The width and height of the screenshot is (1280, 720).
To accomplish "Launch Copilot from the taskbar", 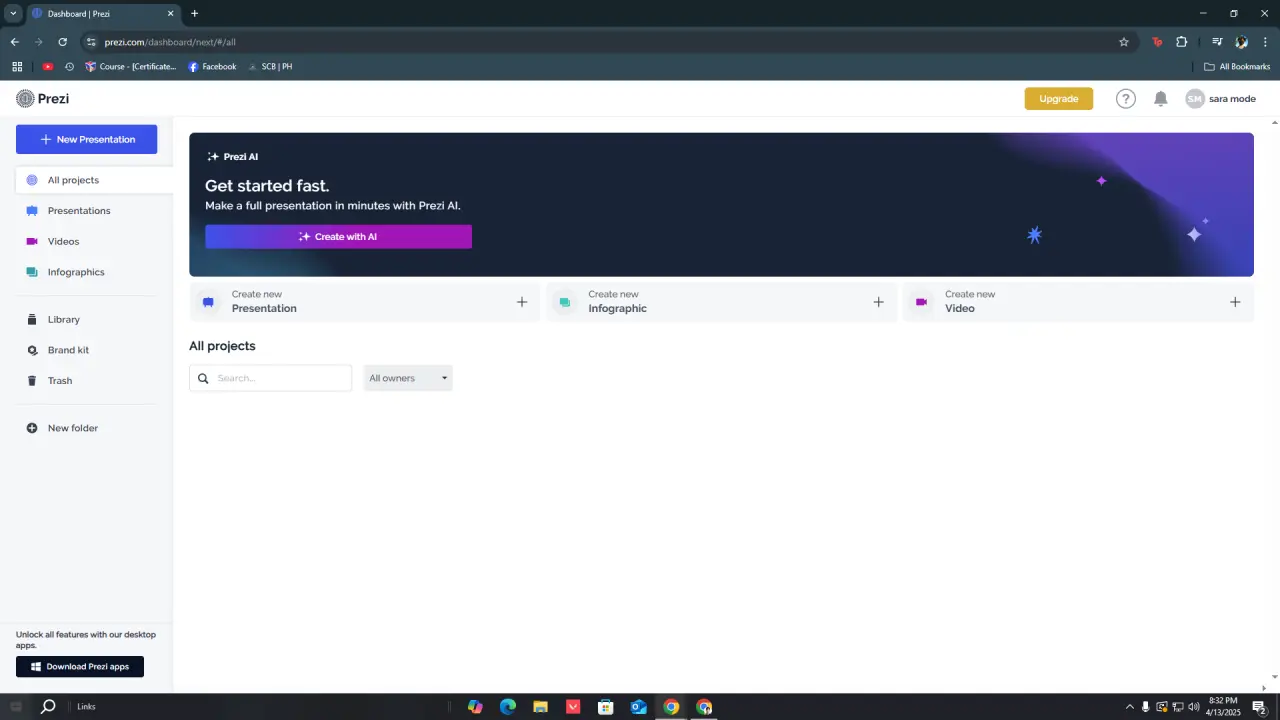I will tap(475, 706).
